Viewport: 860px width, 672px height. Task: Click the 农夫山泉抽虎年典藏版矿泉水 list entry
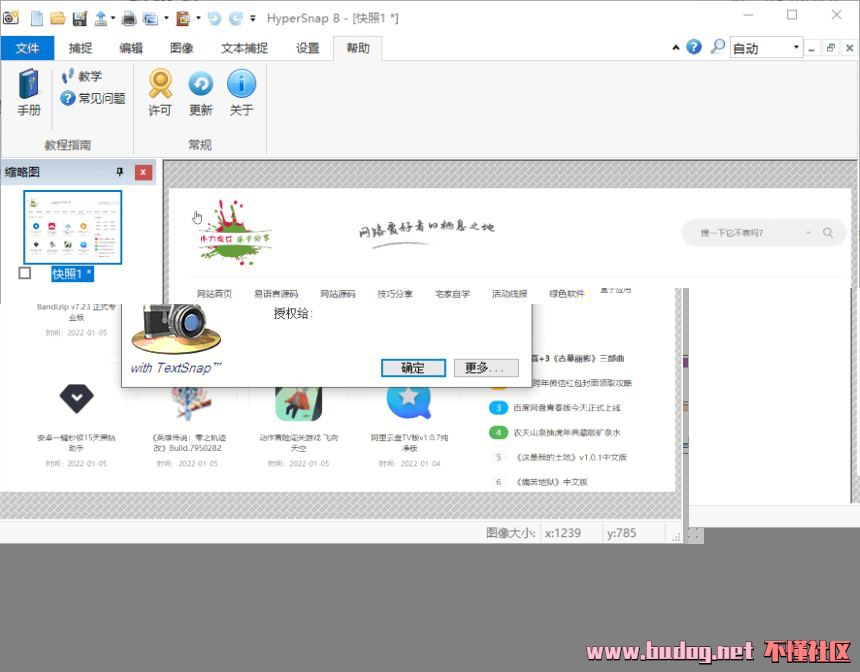click(x=567, y=433)
